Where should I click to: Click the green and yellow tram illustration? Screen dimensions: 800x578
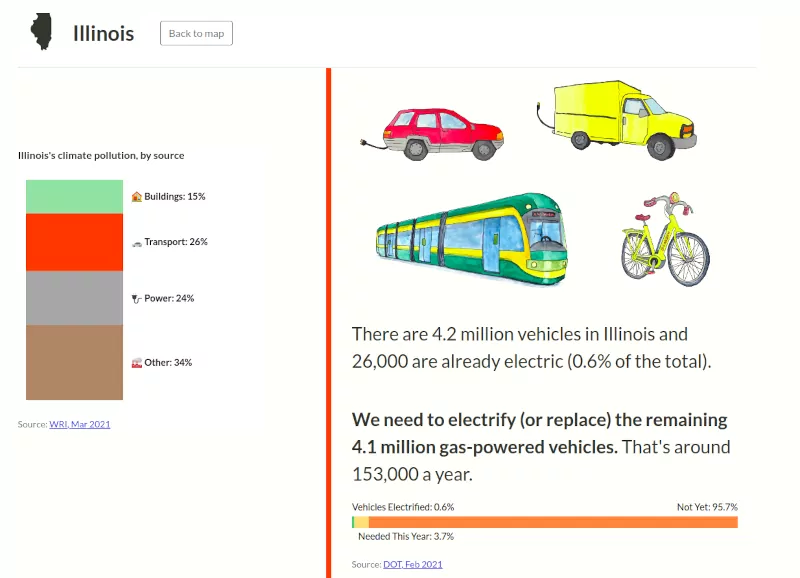(x=470, y=238)
